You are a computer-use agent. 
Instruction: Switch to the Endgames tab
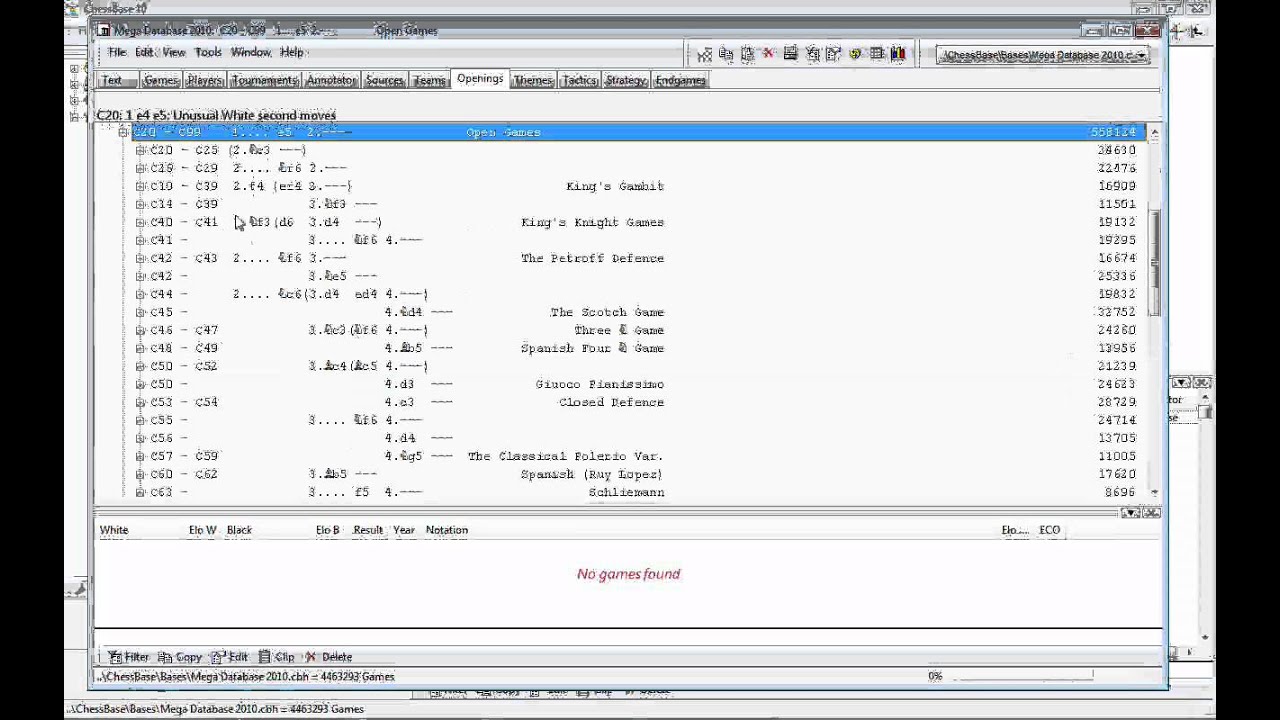pos(680,80)
